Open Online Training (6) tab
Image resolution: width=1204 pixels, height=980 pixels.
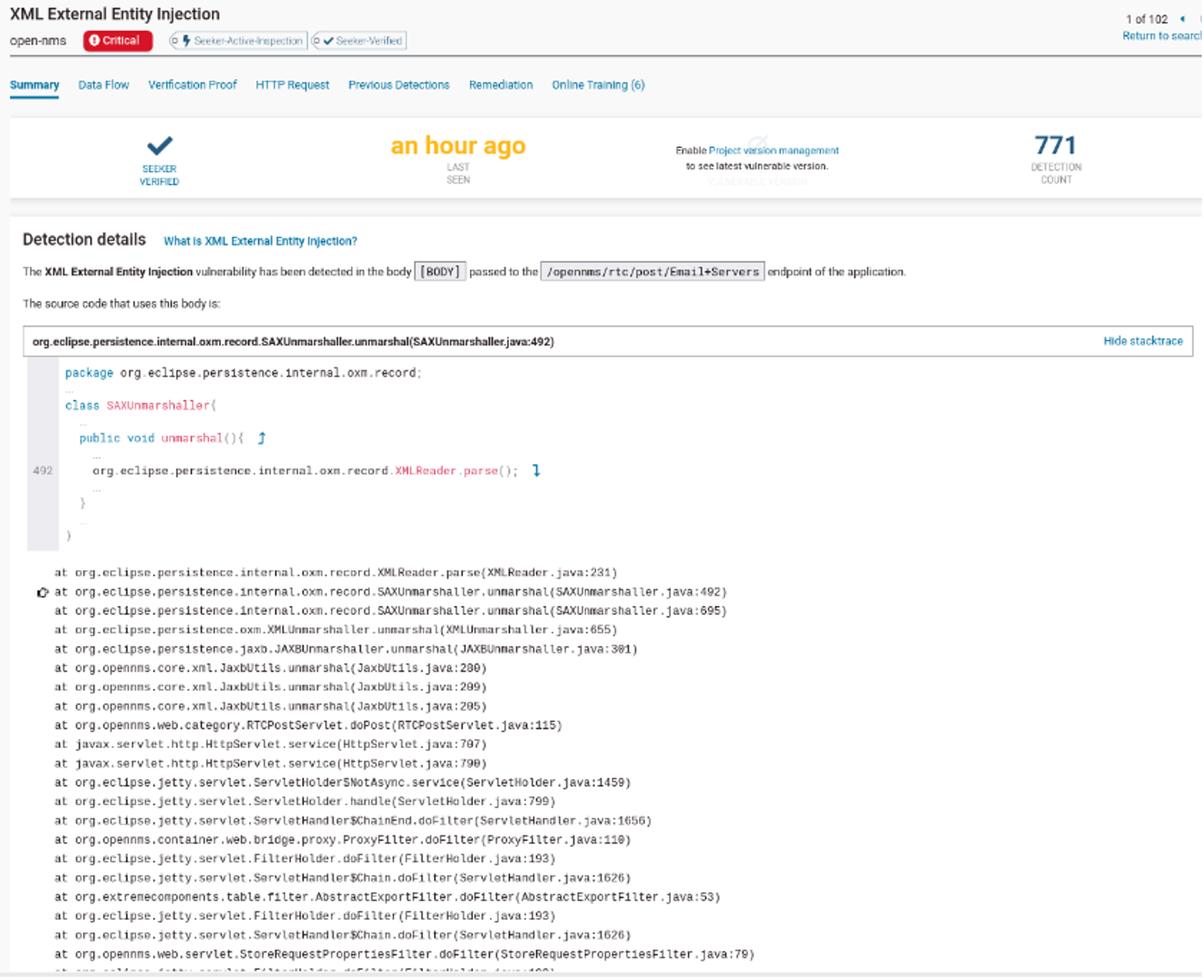click(598, 85)
